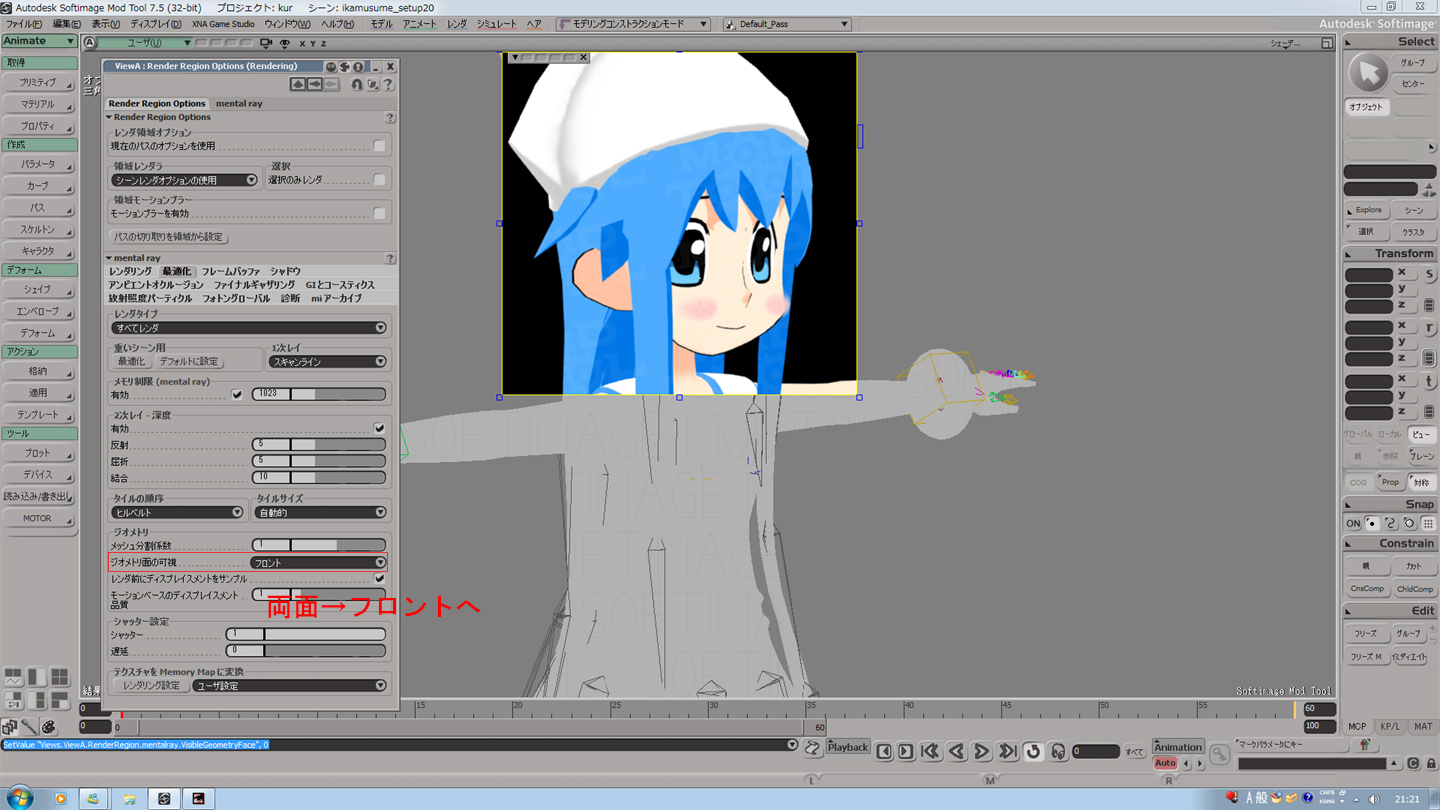Image resolution: width=1440 pixels, height=810 pixels.
Task: Enable モーションブラーを有効 checkbox
Action: pyautogui.click(x=379, y=213)
